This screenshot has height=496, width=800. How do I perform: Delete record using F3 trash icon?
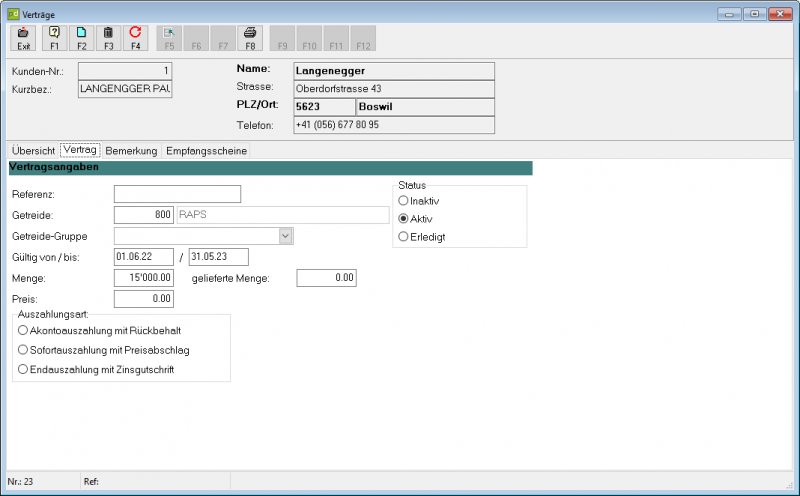coord(108,38)
